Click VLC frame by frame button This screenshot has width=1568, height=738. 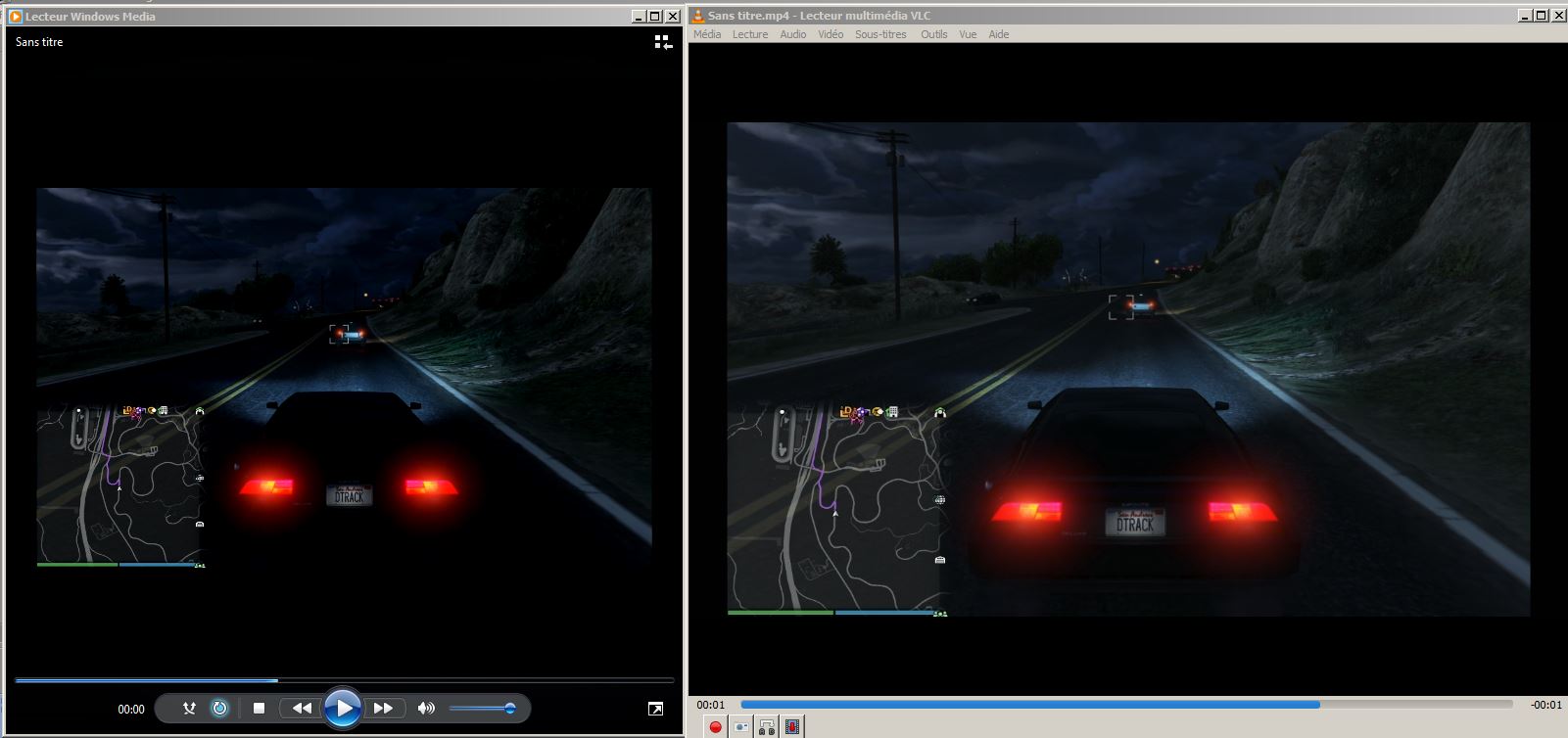(x=792, y=726)
